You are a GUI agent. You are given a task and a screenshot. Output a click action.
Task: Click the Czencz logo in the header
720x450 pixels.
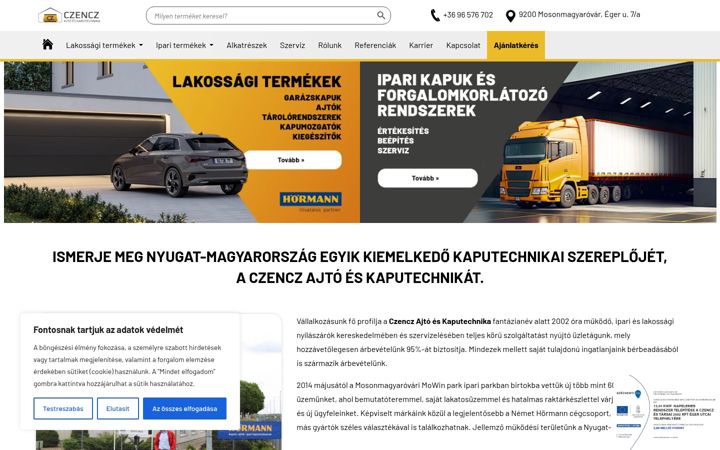pyautogui.click(x=69, y=16)
